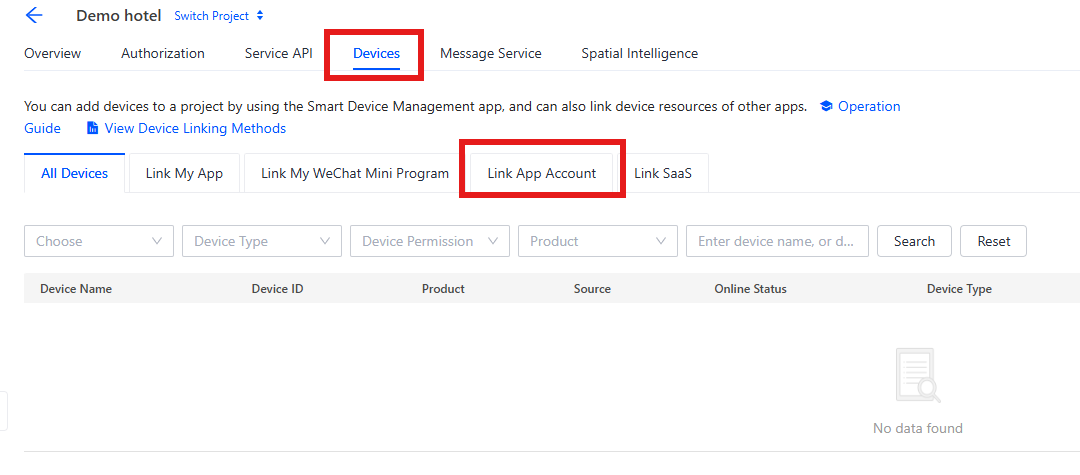
Task: Open View Device Linking Methods link
Action: (x=195, y=128)
